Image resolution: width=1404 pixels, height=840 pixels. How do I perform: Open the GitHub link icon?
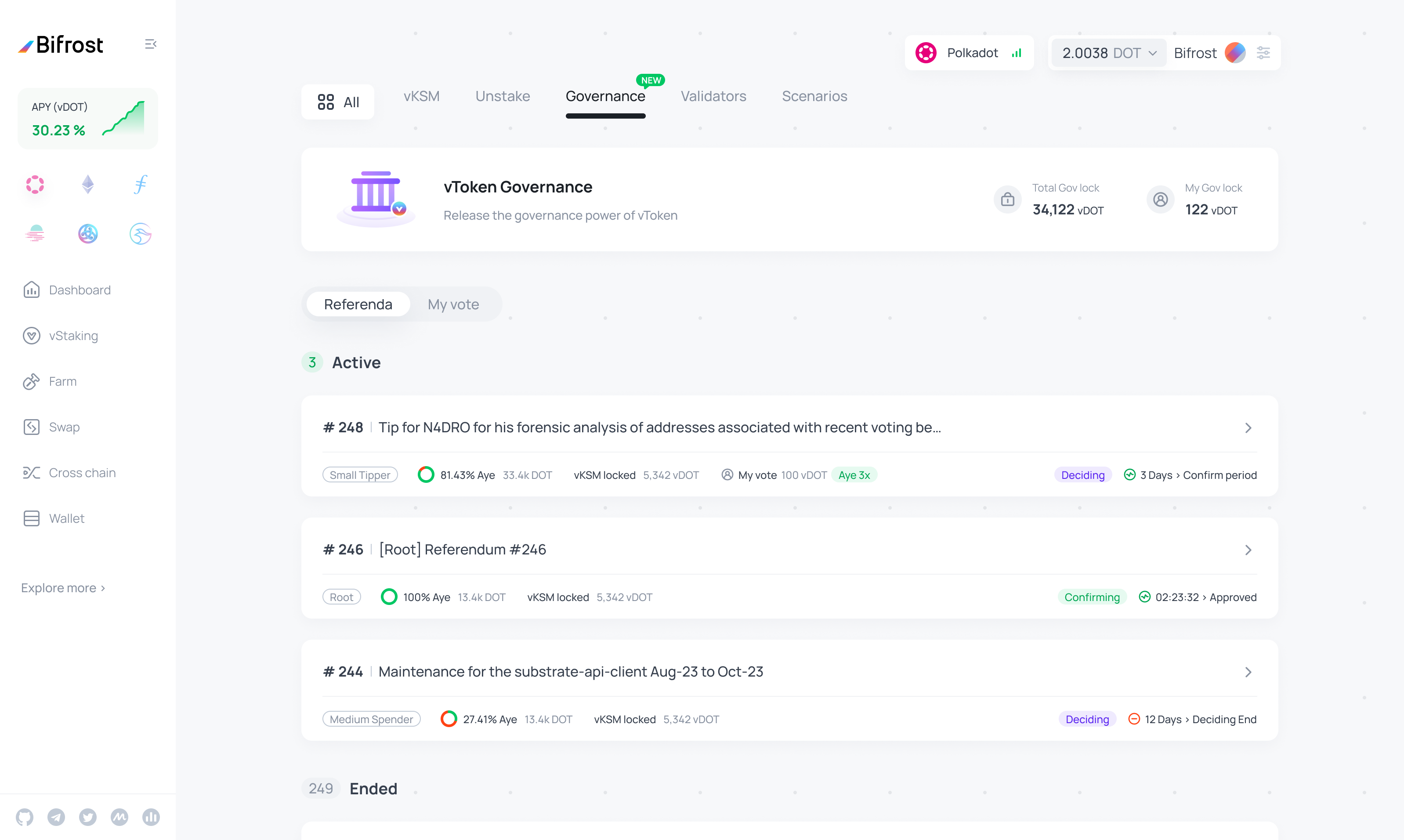coord(24,817)
